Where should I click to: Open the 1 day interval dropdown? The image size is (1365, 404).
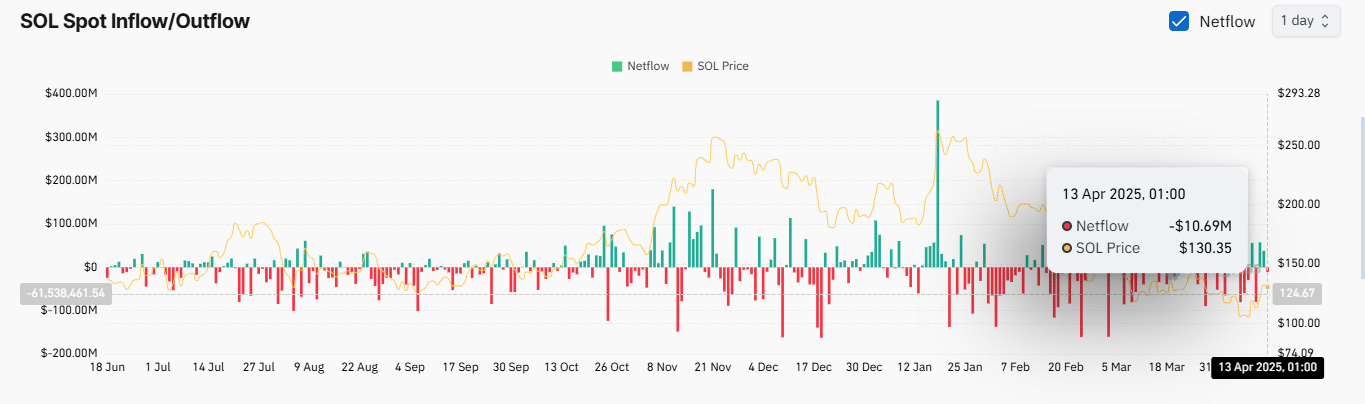coord(1304,21)
